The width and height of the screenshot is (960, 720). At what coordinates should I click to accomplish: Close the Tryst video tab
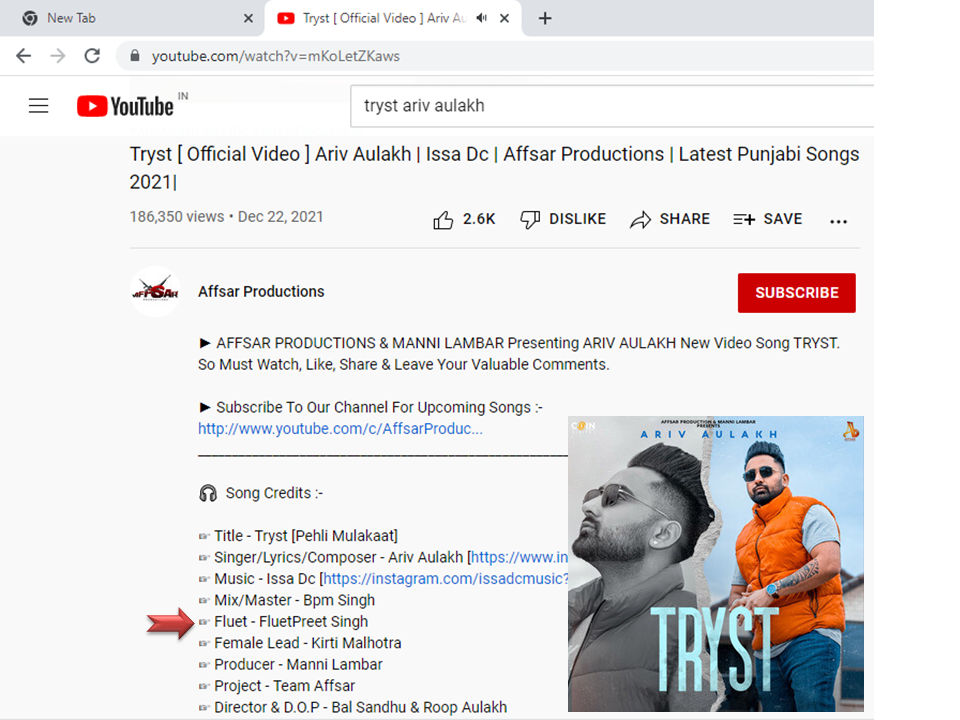(504, 18)
